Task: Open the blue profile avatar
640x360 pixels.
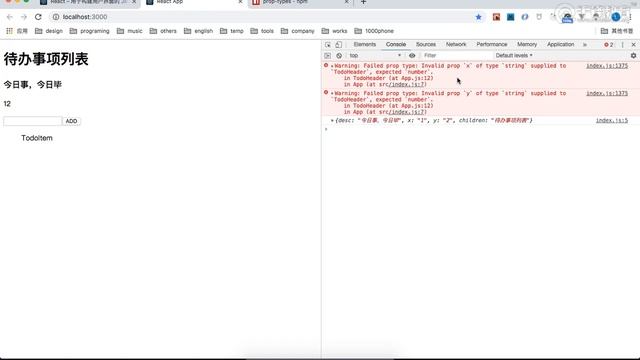Action: 616,17
